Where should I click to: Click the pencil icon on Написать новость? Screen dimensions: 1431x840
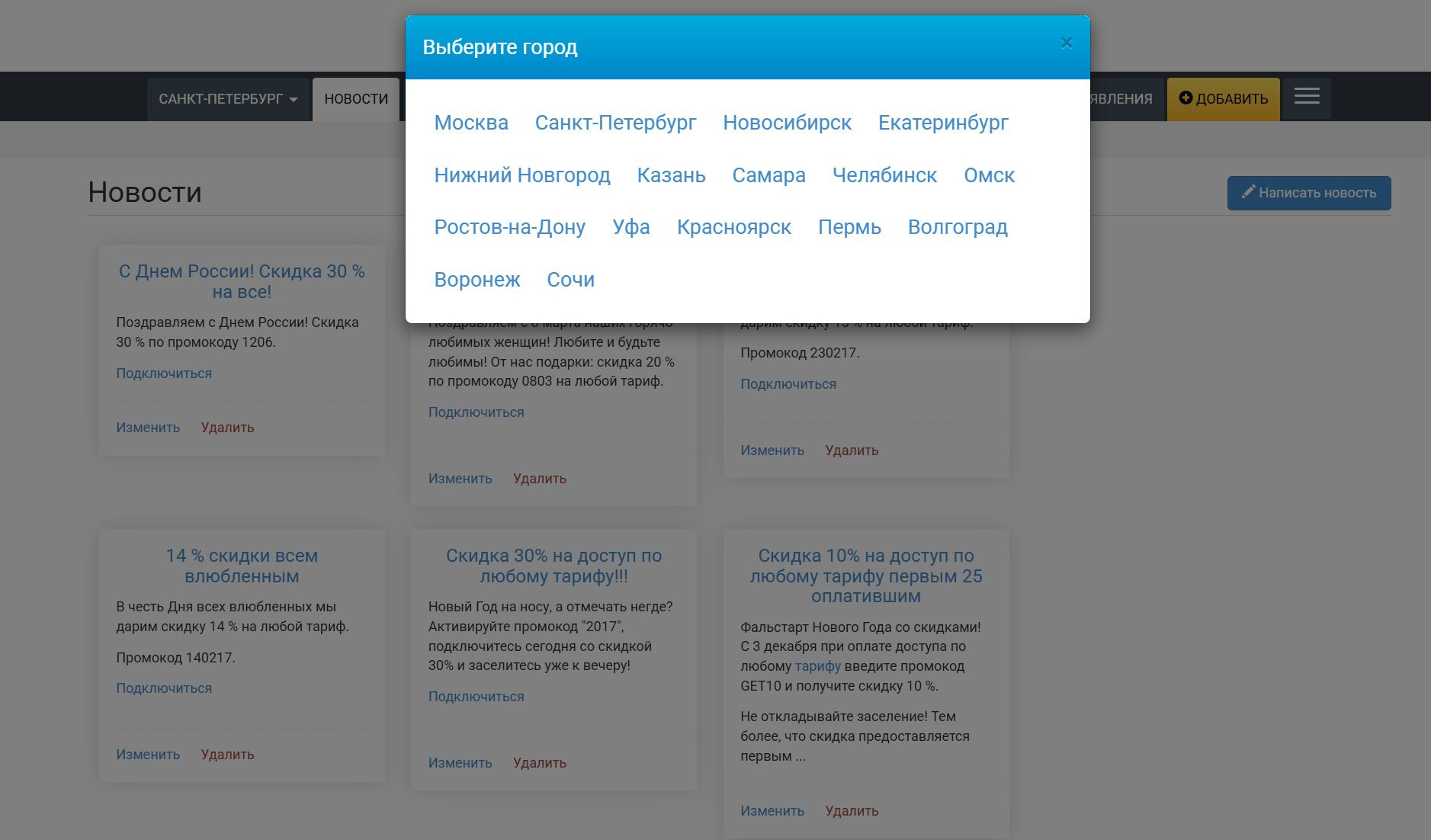(x=1248, y=192)
